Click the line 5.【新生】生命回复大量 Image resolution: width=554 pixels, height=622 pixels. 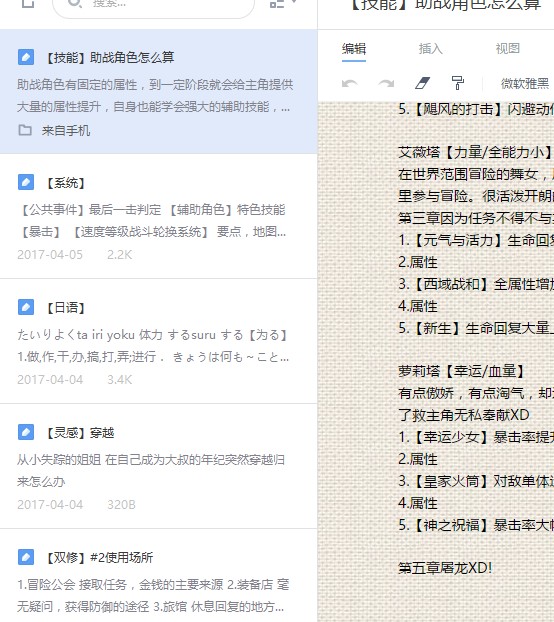476,328
